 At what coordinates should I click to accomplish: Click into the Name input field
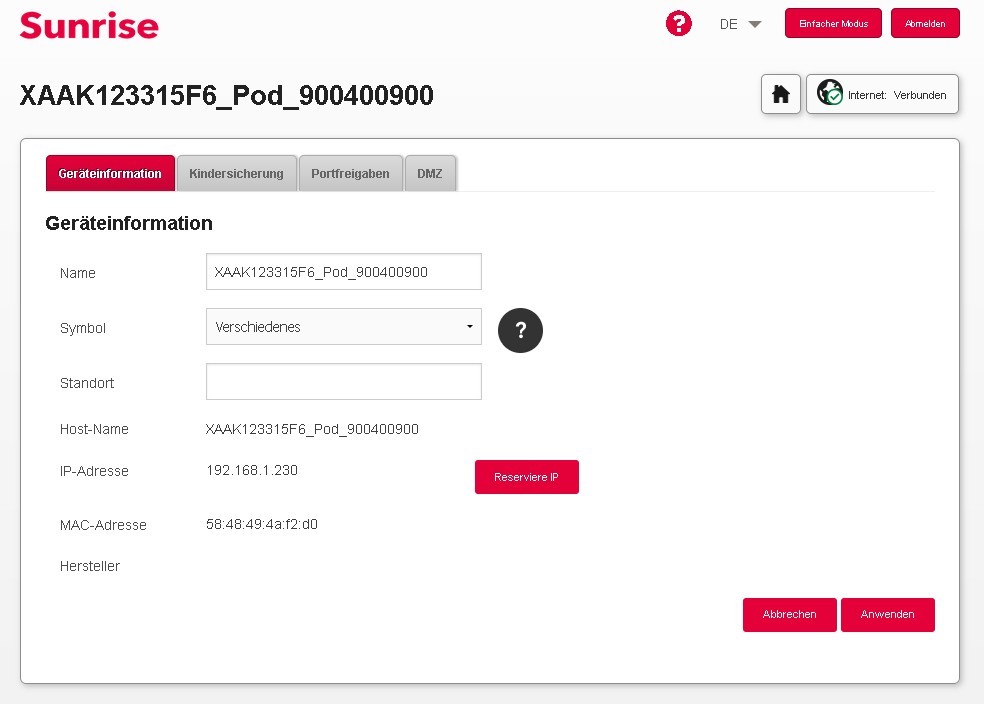pos(343,272)
